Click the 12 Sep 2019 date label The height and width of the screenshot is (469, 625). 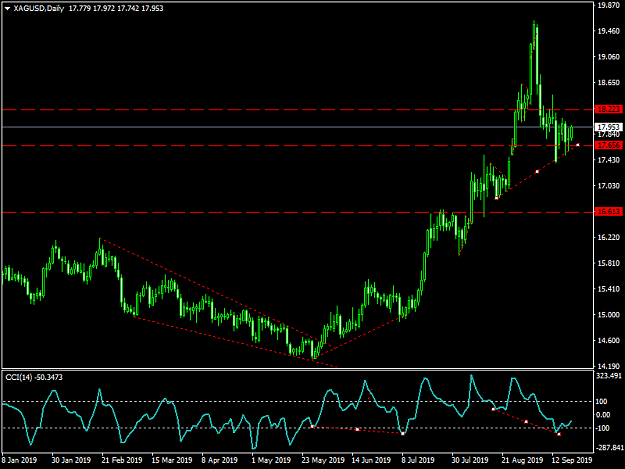(572, 460)
